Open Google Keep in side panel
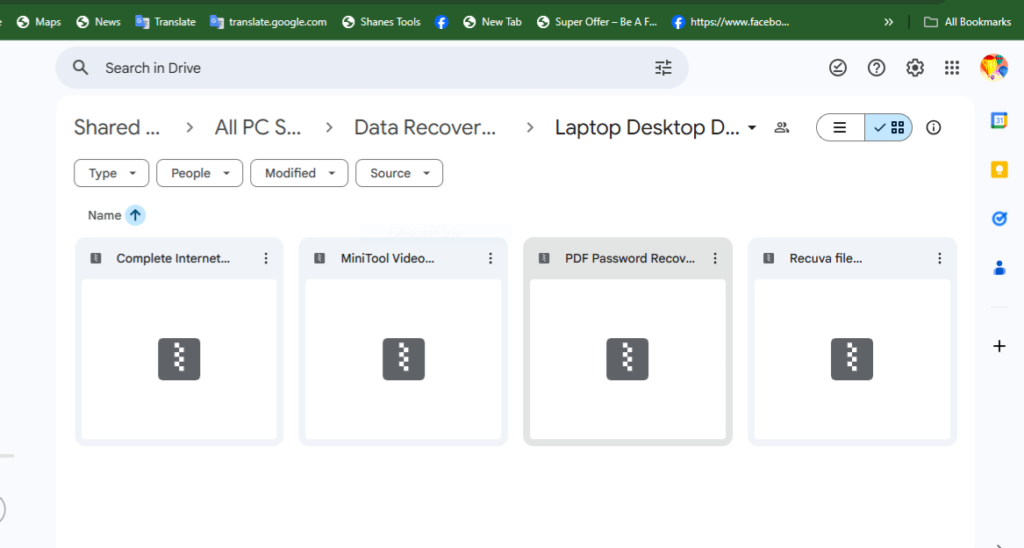Viewport: 1024px width, 548px height. tap(998, 170)
